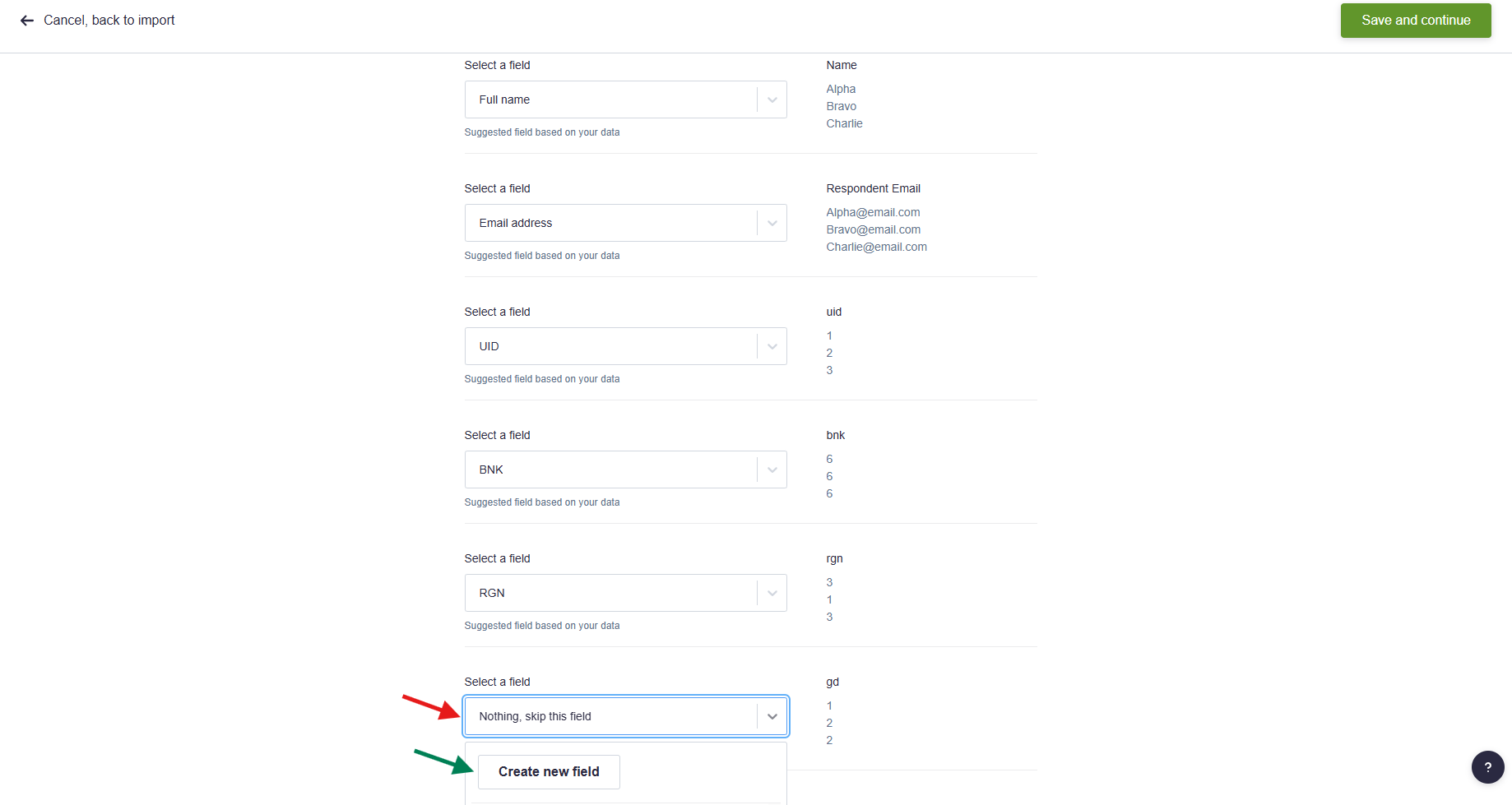Viewport: 1512px width, 805px height.
Task: Expand the Email address dropdown chevron
Action: (x=772, y=223)
